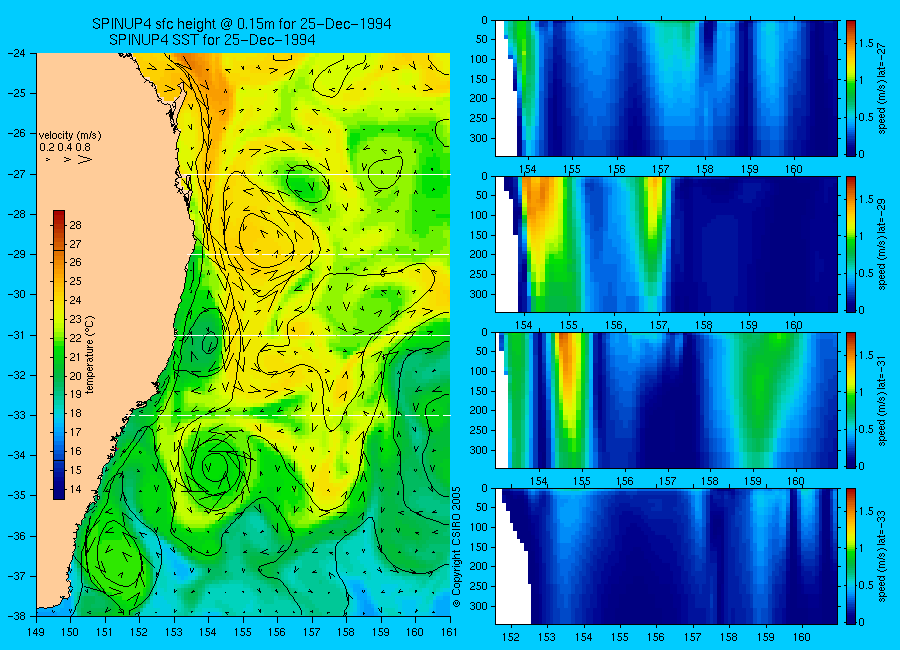This screenshot has height=650, width=900.
Task: Click the title 'SPINUP4 sfc height @ 0.15m for 25-Dec-1994'
Action: coord(242,24)
